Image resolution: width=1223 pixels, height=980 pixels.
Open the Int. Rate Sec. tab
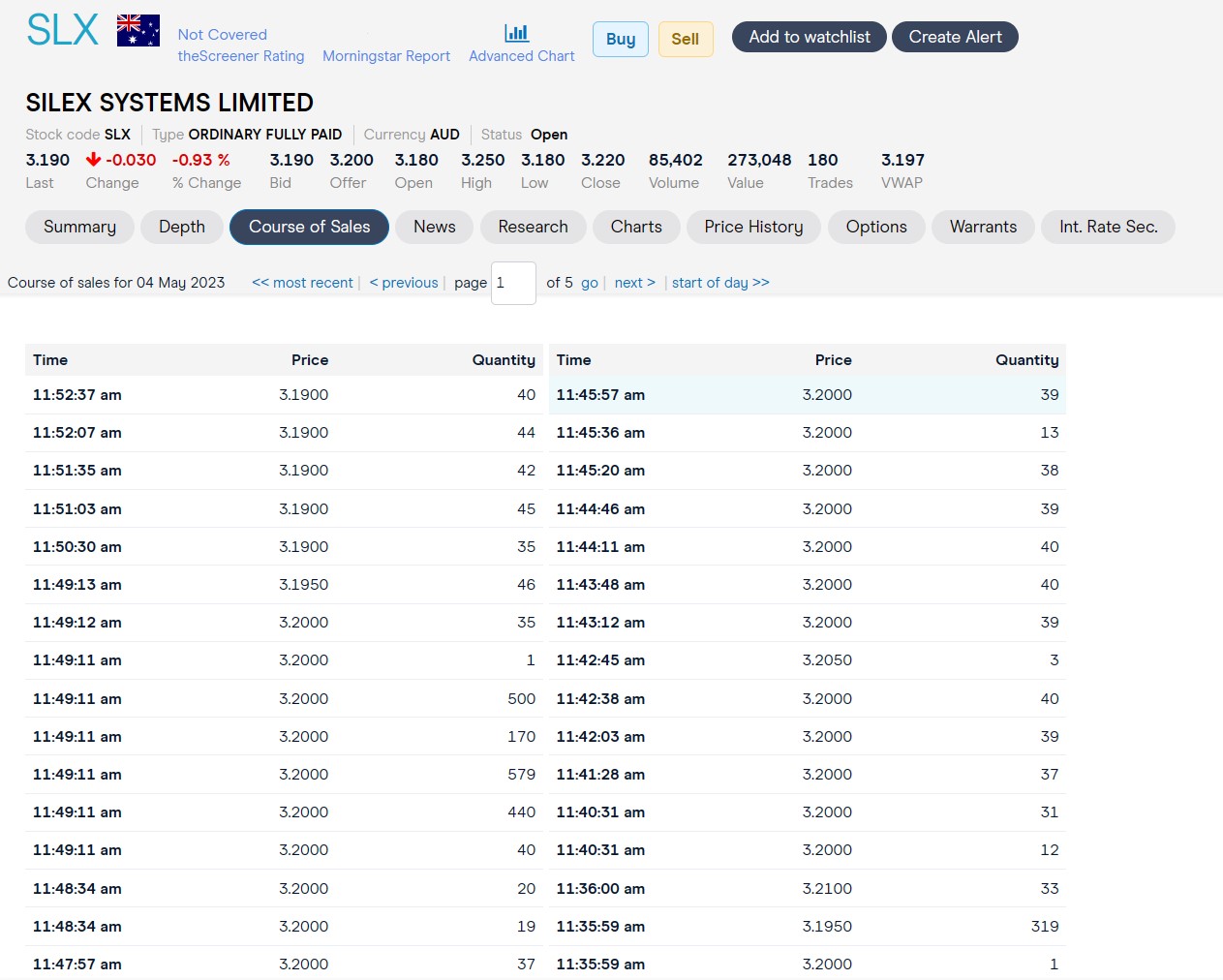click(x=1108, y=227)
